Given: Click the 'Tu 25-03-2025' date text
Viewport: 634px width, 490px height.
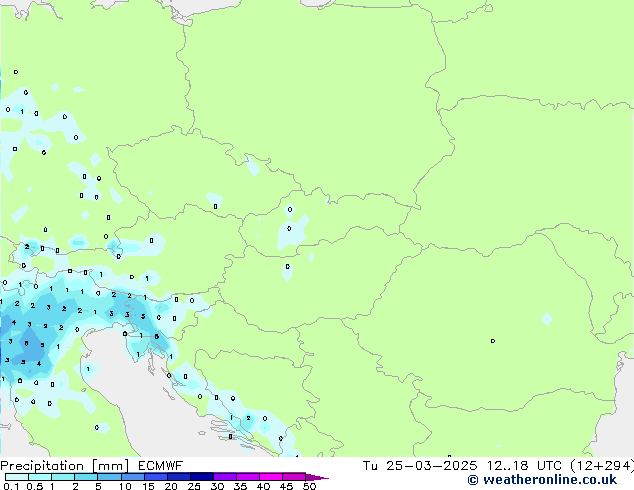Looking at the screenshot, I should coord(419,466).
